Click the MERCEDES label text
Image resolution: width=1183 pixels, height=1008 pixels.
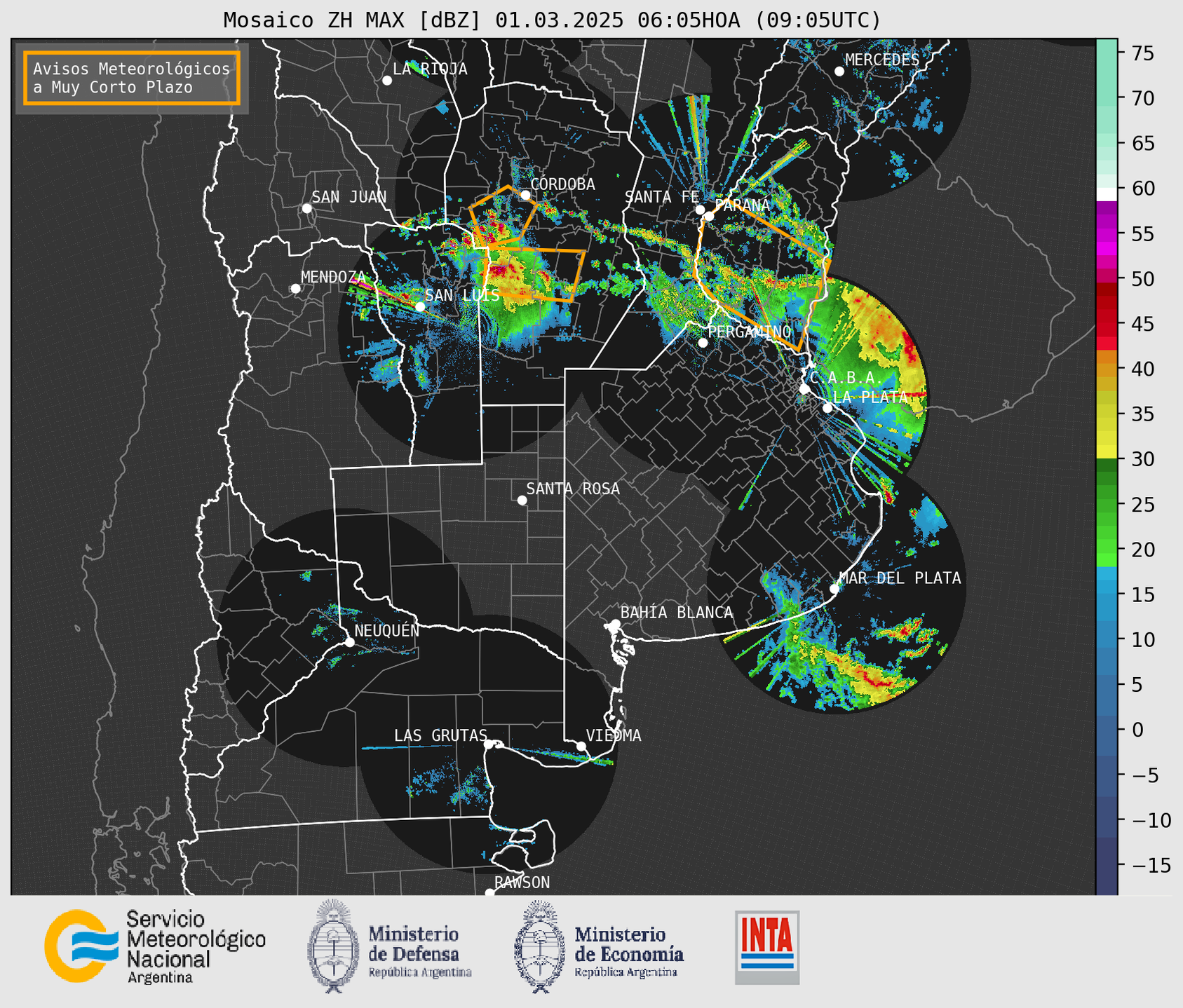point(882,60)
